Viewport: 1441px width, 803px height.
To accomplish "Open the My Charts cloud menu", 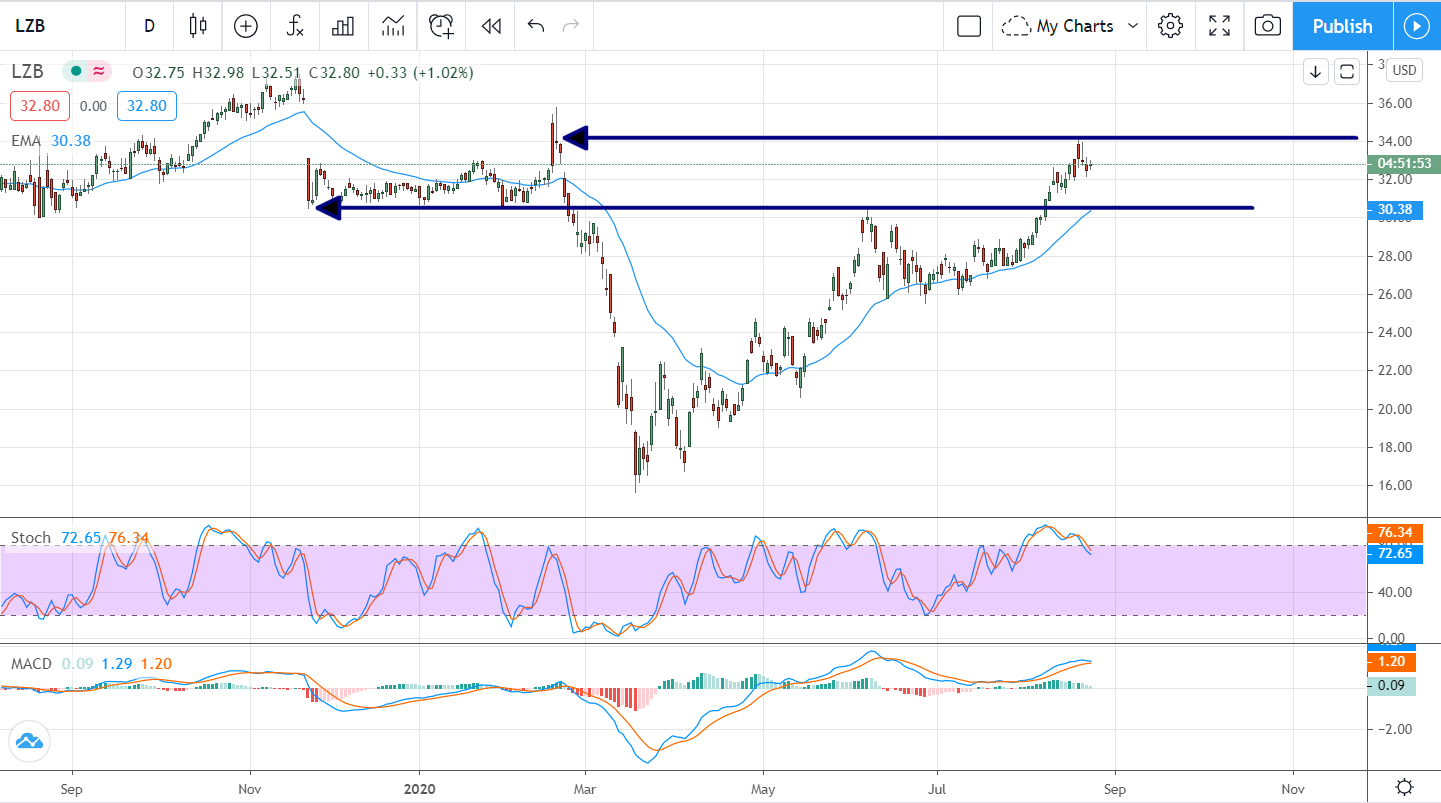I will [x=1058, y=26].
